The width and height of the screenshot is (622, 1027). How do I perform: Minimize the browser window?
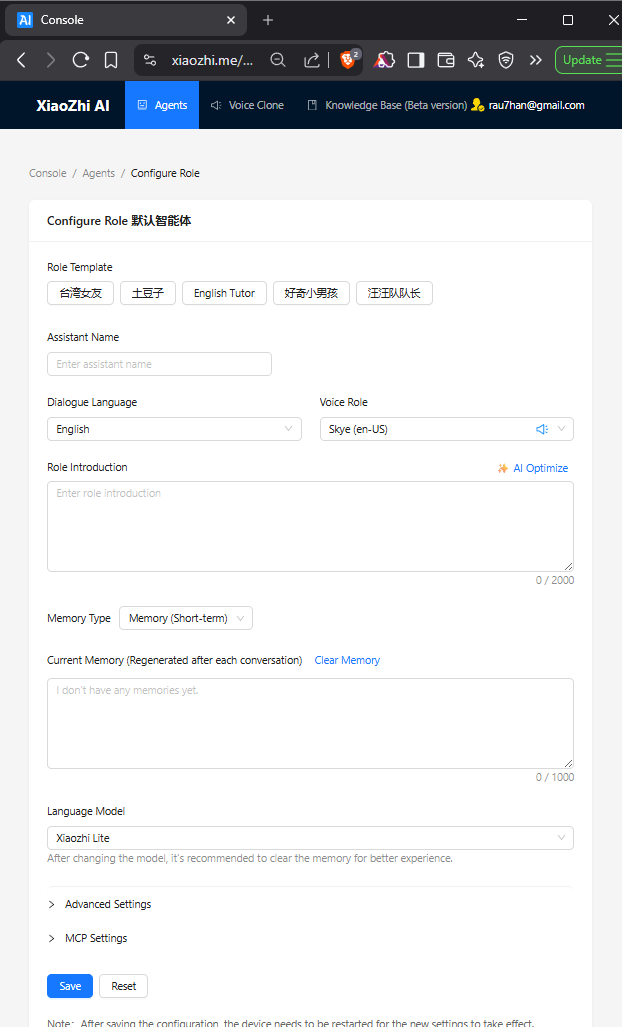click(x=522, y=20)
